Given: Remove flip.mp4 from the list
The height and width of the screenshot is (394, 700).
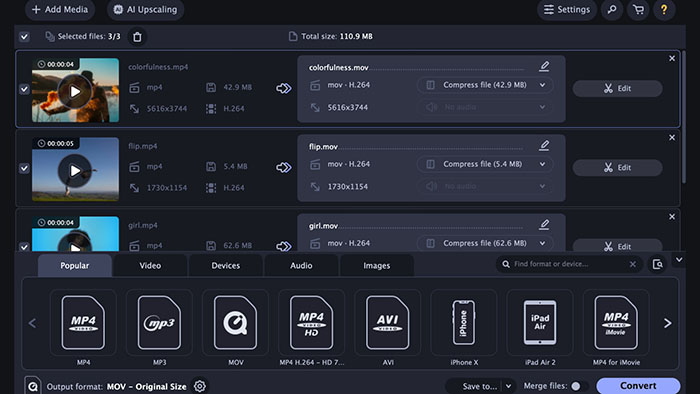Looking at the screenshot, I should click(x=672, y=138).
